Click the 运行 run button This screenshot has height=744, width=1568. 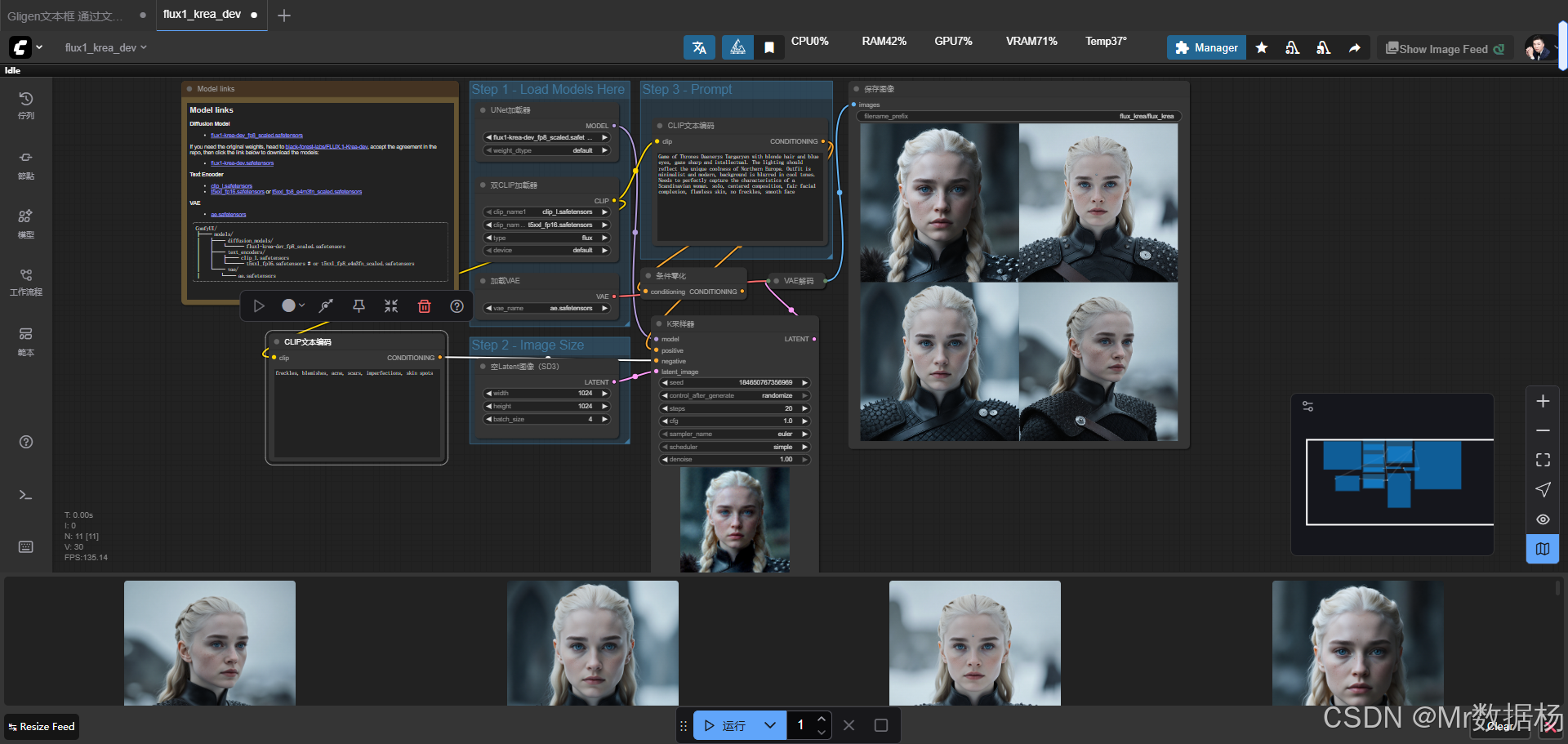[725, 725]
